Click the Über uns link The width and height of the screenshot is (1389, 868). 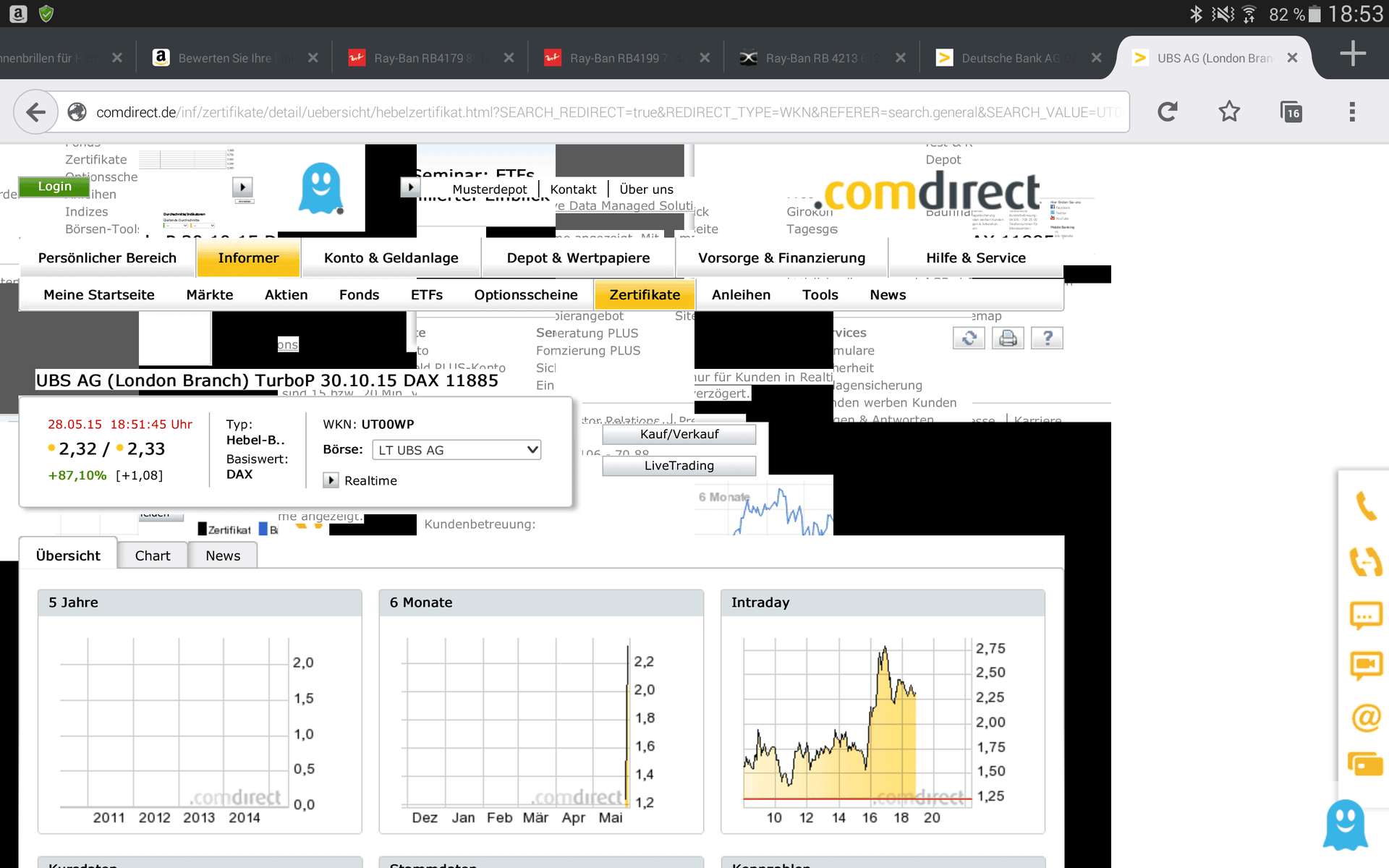coord(646,190)
